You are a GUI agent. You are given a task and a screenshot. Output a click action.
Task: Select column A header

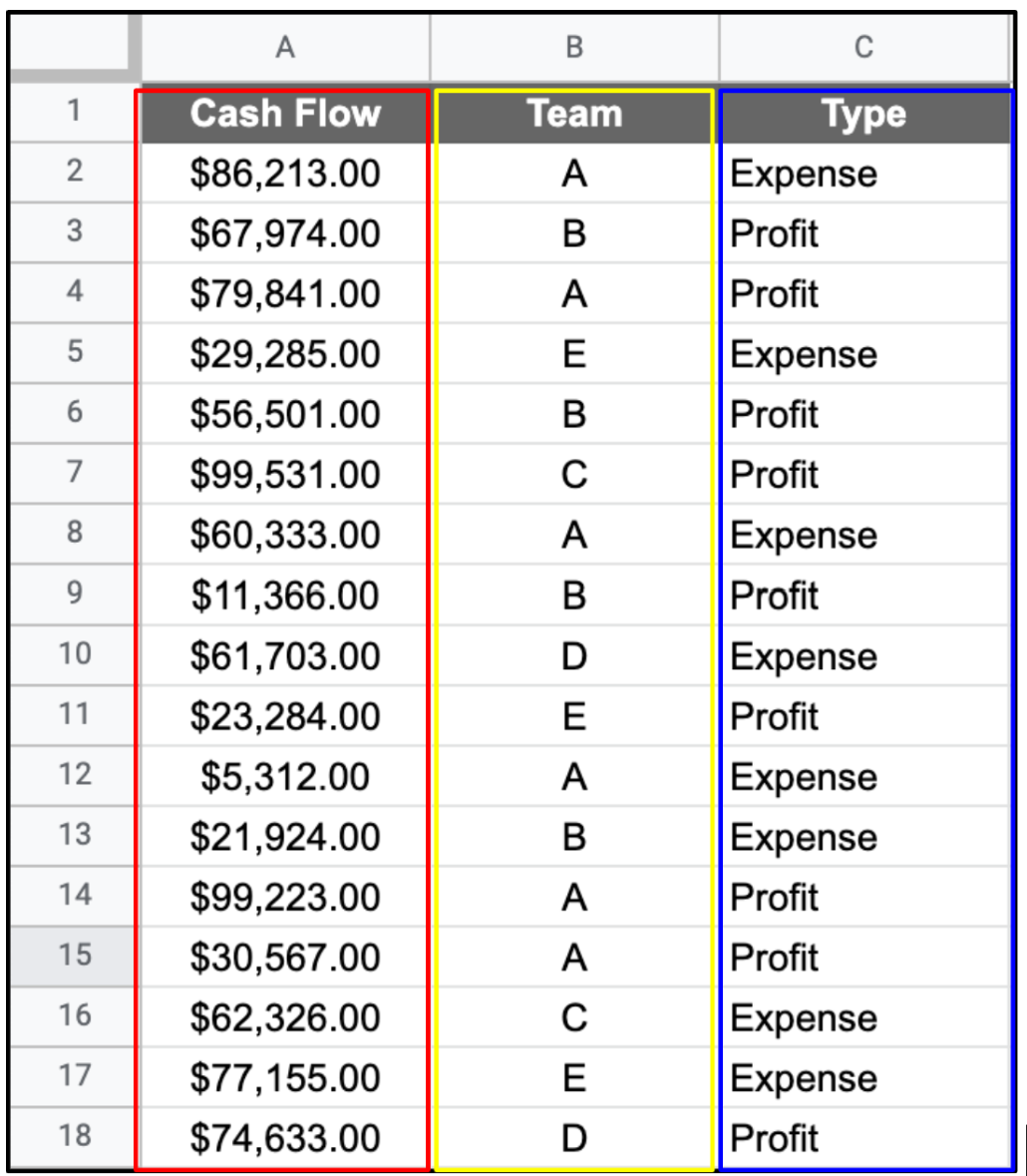[x=285, y=48]
